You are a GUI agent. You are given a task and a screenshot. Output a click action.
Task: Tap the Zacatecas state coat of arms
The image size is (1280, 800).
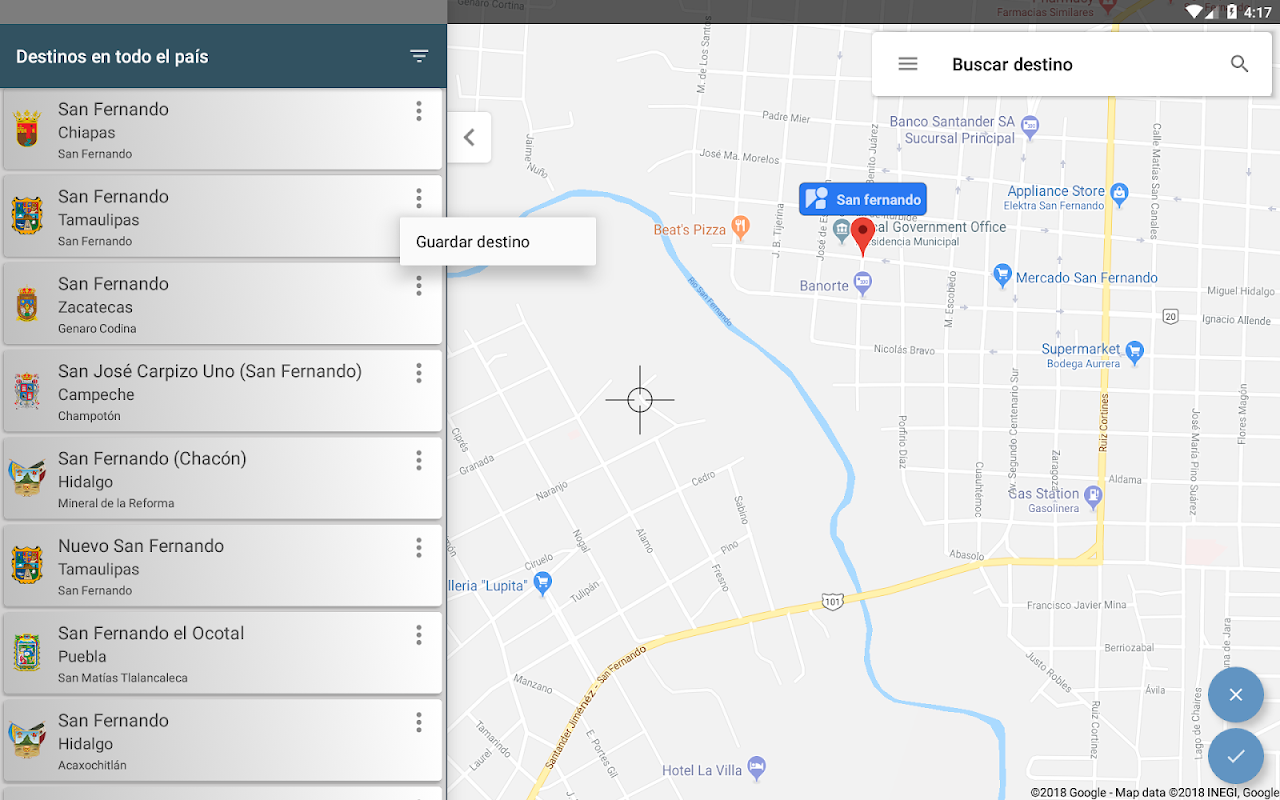(x=27, y=304)
